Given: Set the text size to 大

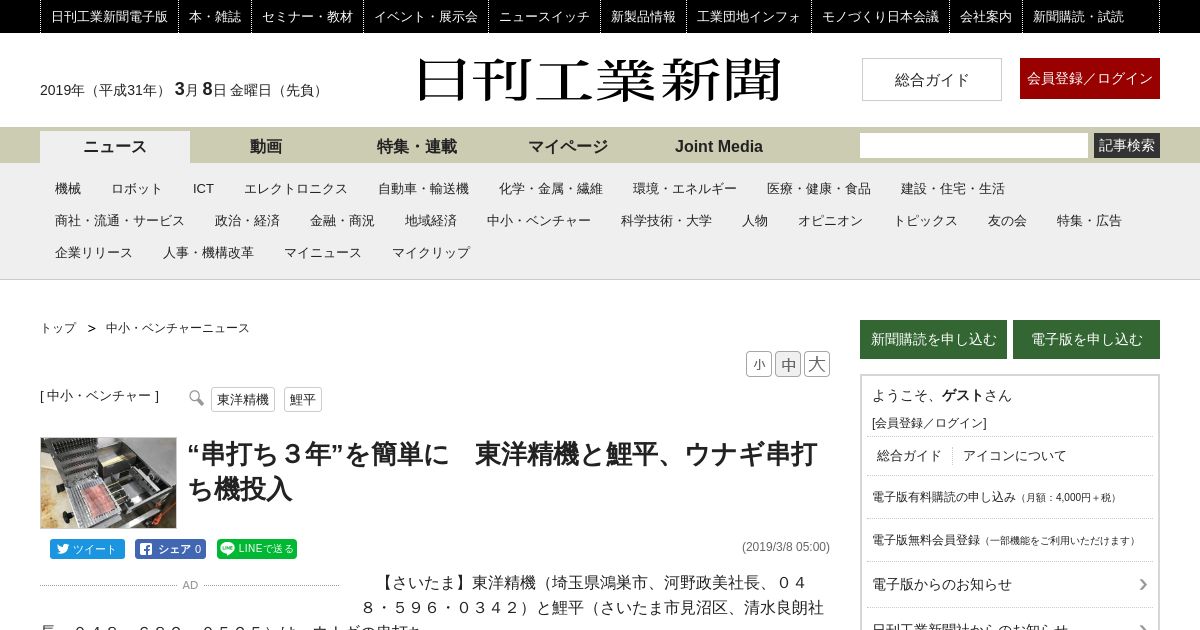Looking at the screenshot, I should (817, 364).
